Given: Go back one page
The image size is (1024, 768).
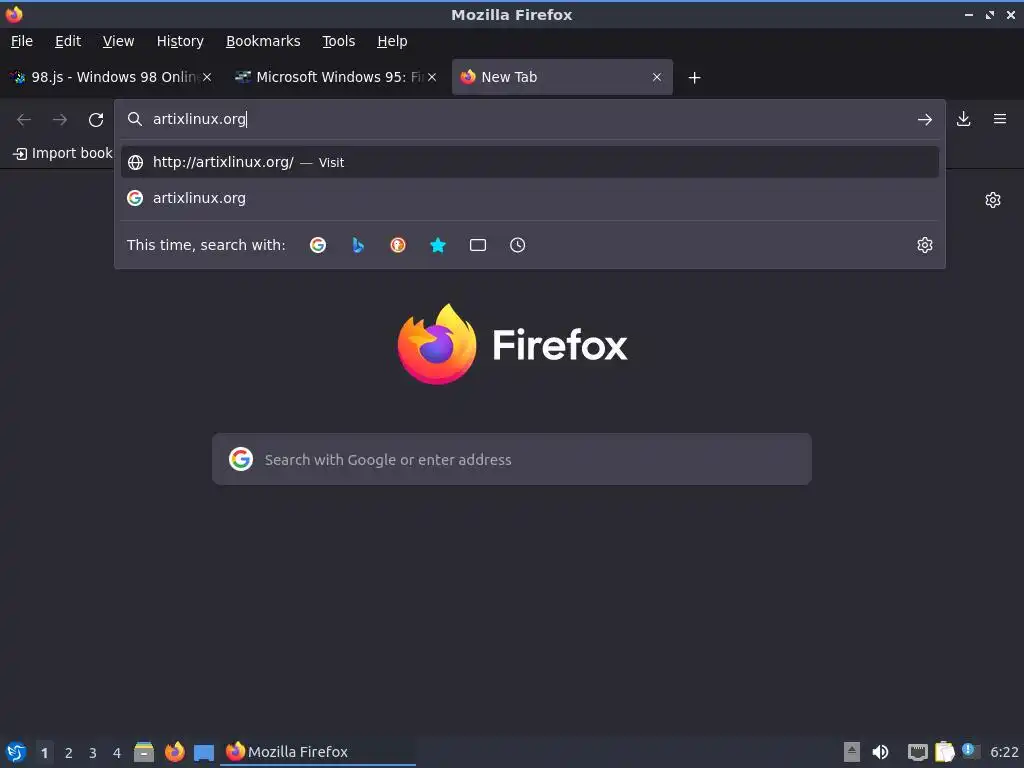Looking at the screenshot, I should pyautogui.click(x=24, y=120).
